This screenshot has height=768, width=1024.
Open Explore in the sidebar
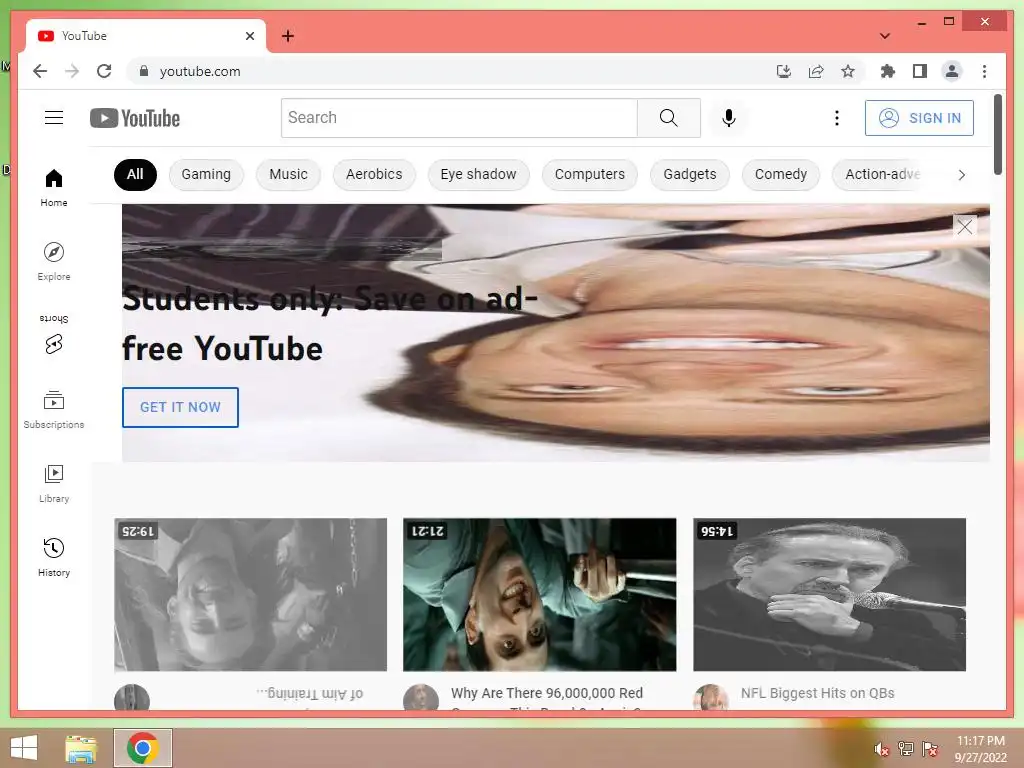(x=54, y=262)
